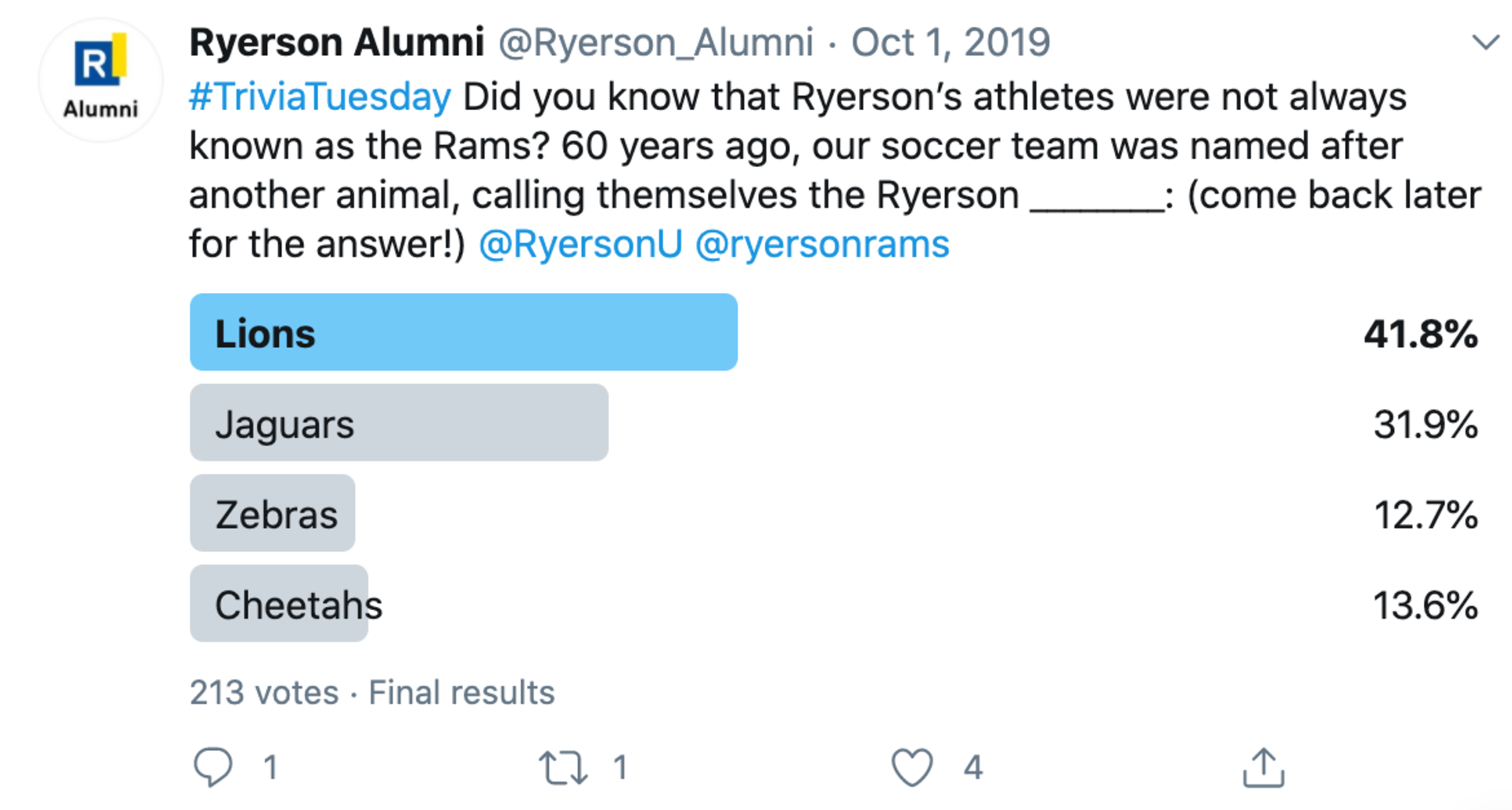Screen dimensions: 1512x810
Task: Click the reply speech bubble icon
Action: tap(213, 767)
